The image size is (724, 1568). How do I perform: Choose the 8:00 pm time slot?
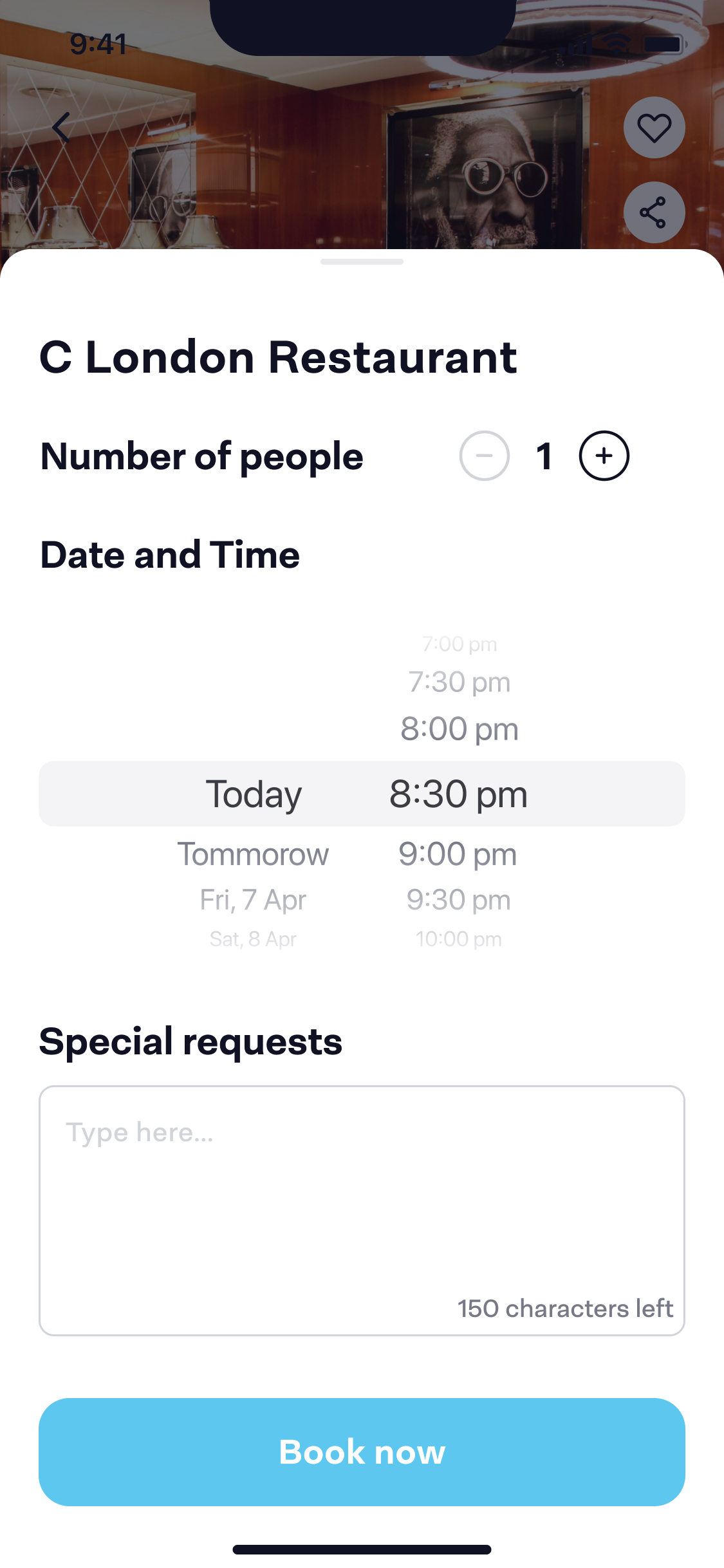[459, 729]
